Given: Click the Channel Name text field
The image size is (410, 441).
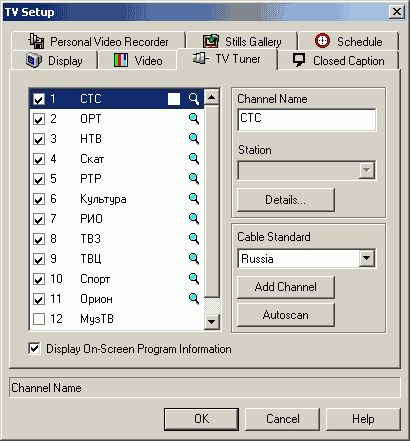Looking at the screenshot, I should (307, 120).
